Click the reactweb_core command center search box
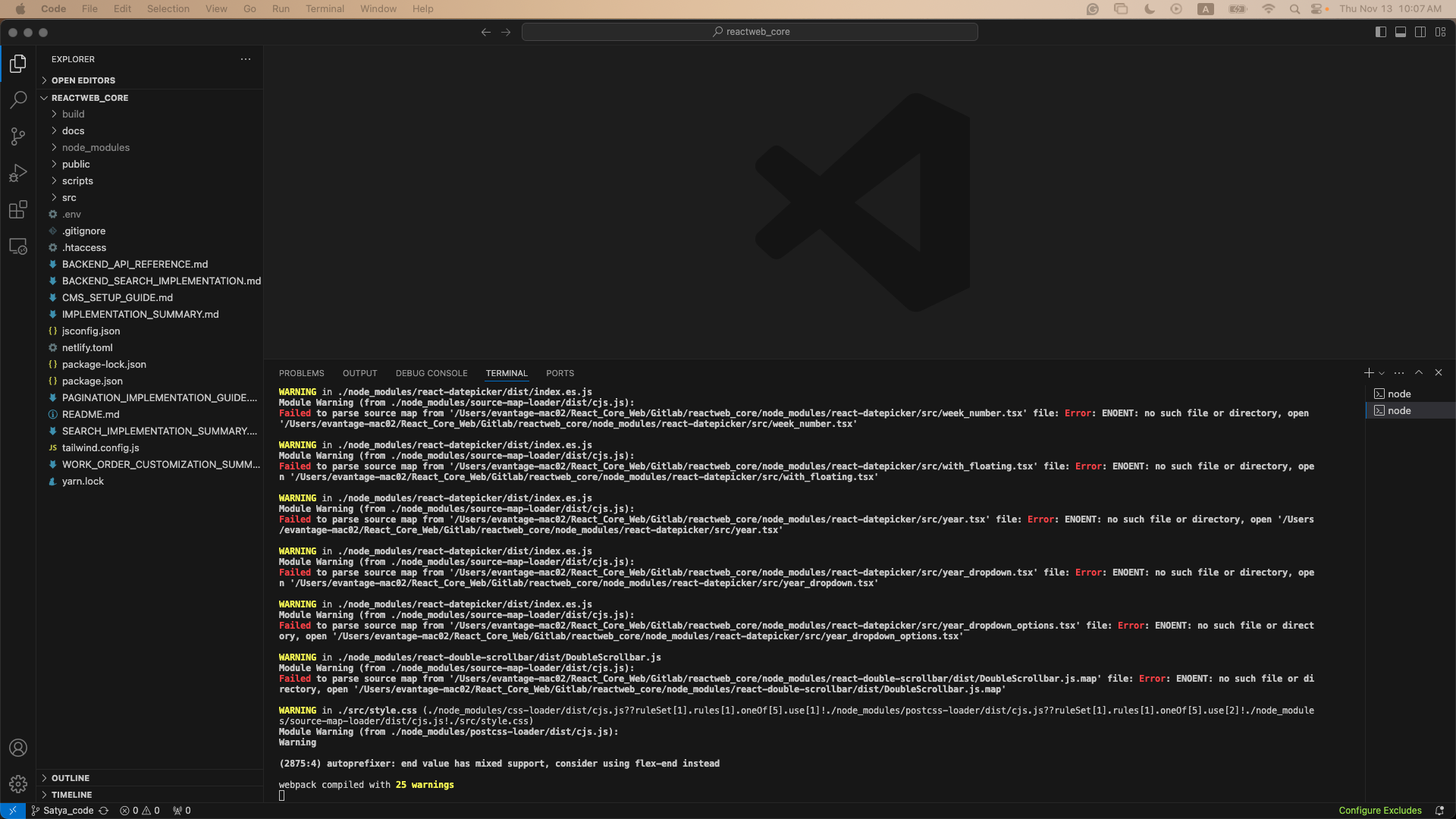 pyautogui.click(x=749, y=32)
